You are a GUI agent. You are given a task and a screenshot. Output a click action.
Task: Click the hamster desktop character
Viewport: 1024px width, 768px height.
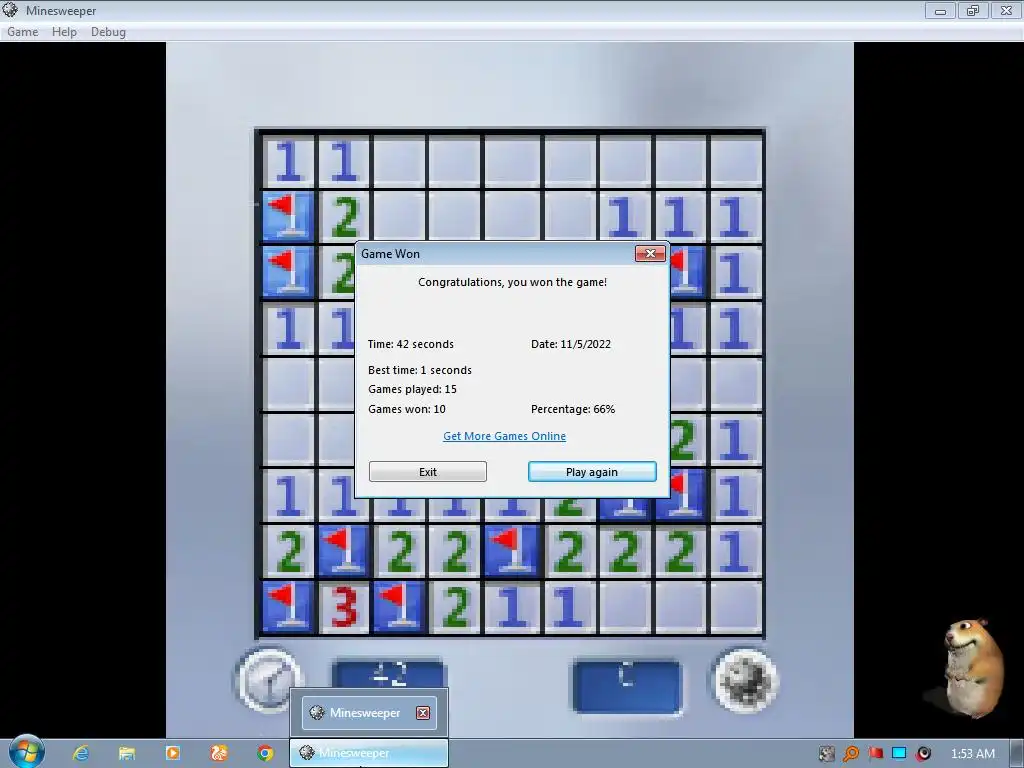(x=971, y=667)
